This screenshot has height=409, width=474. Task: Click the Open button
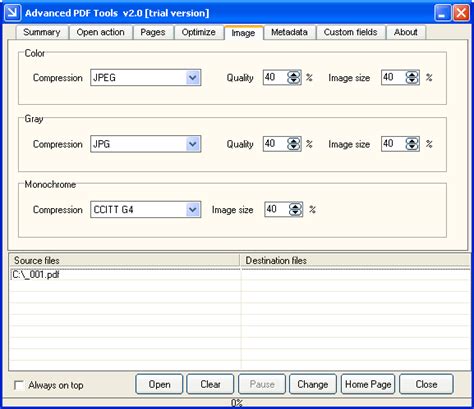point(159,384)
